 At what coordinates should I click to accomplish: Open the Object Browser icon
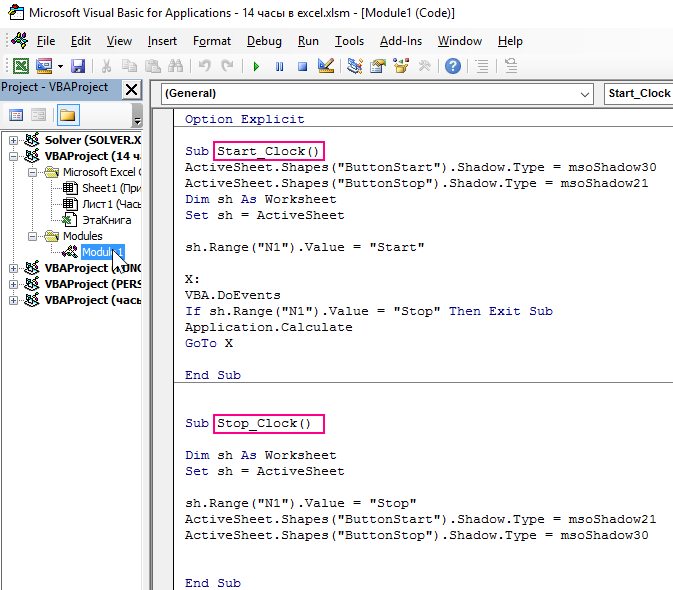401,66
